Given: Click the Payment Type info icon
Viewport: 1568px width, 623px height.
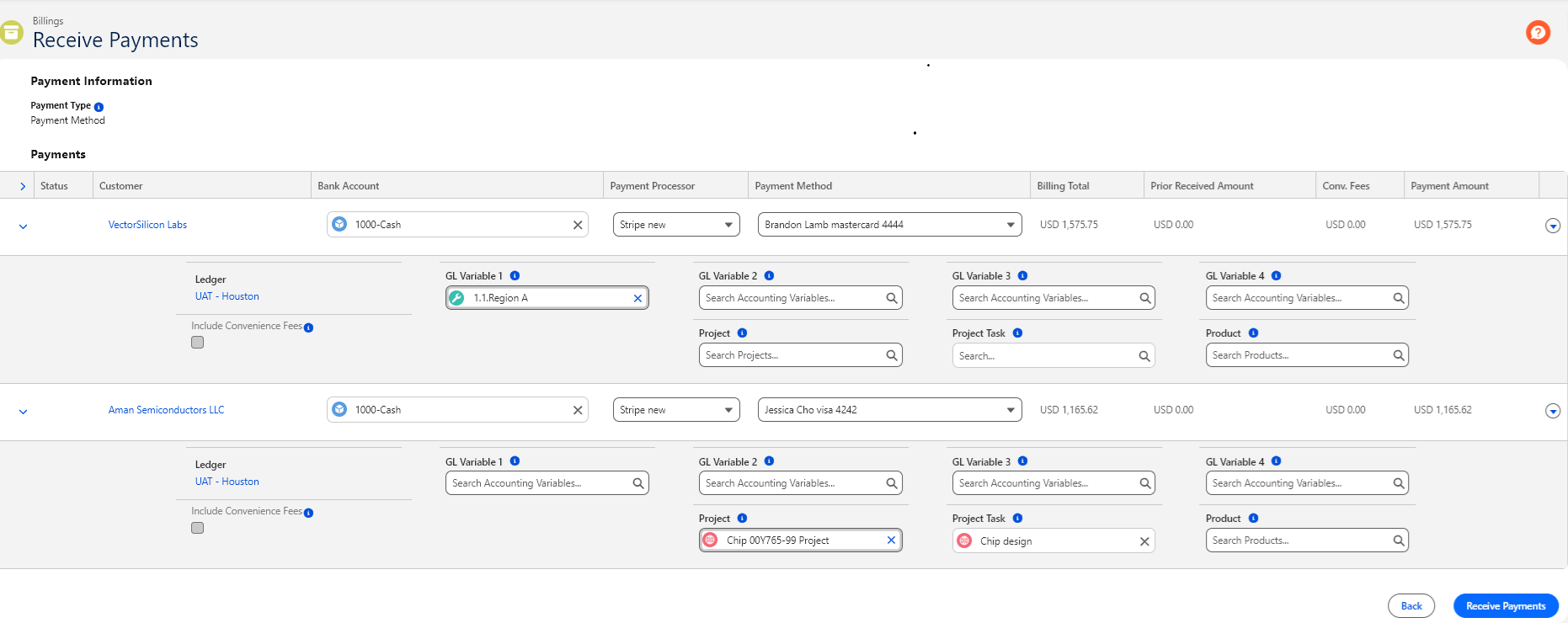Looking at the screenshot, I should click(99, 107).
